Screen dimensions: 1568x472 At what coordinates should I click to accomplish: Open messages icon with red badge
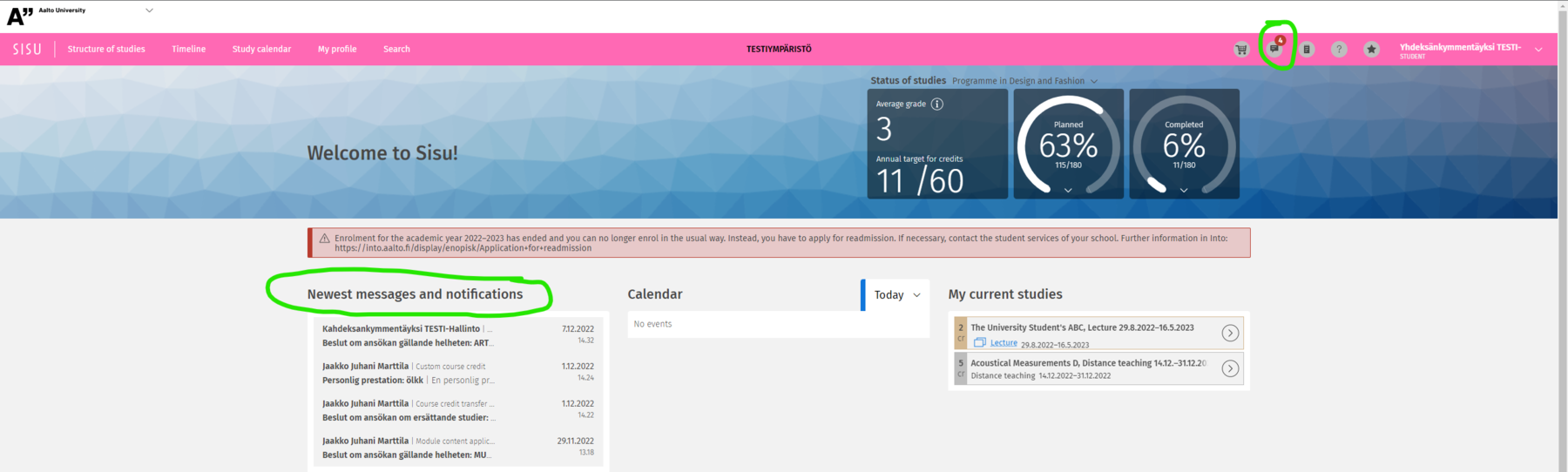click(1274, 49)
